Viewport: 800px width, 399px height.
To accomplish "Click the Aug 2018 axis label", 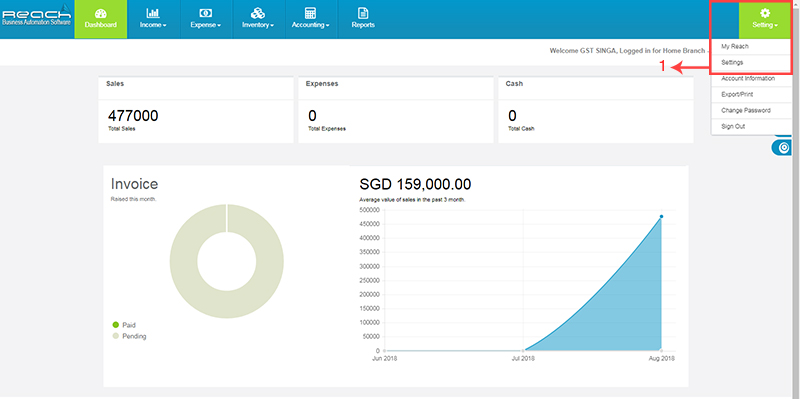I will [662, 359].
